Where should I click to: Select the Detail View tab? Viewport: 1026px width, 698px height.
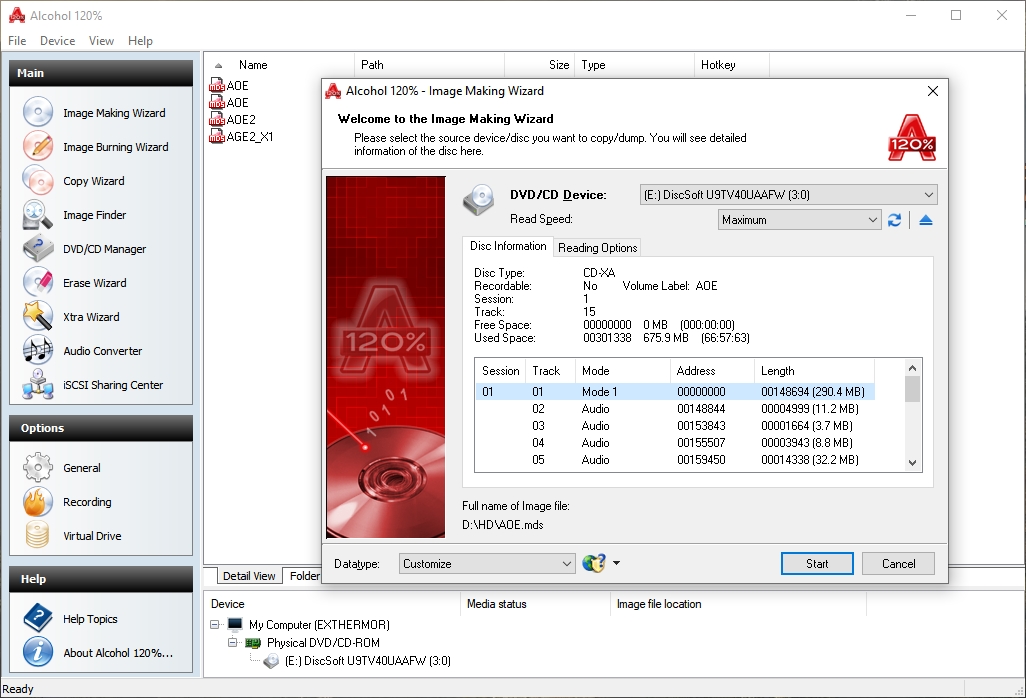pos(249,576)
